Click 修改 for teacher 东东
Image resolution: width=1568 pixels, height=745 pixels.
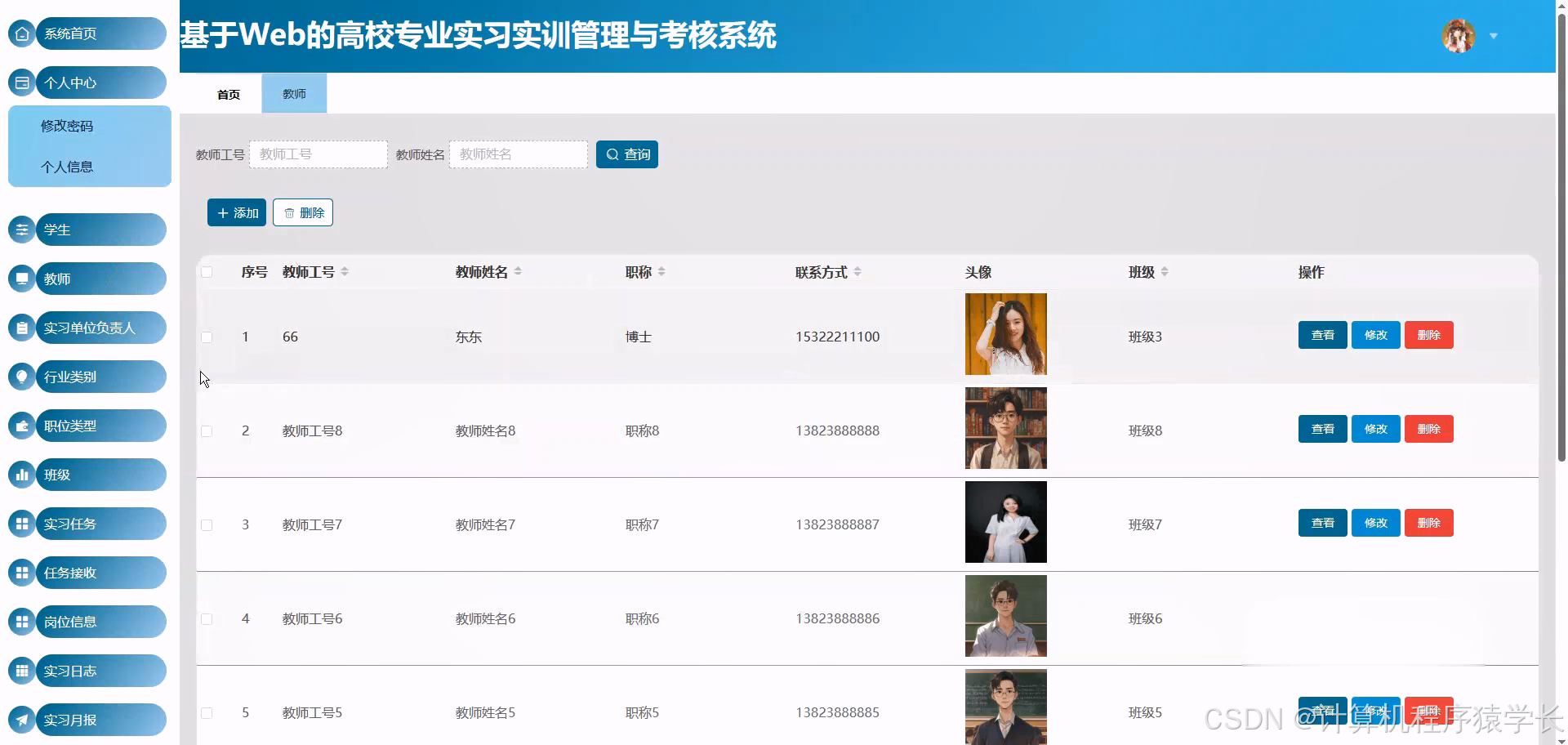pyautogui.click(x=1375, y=335)
